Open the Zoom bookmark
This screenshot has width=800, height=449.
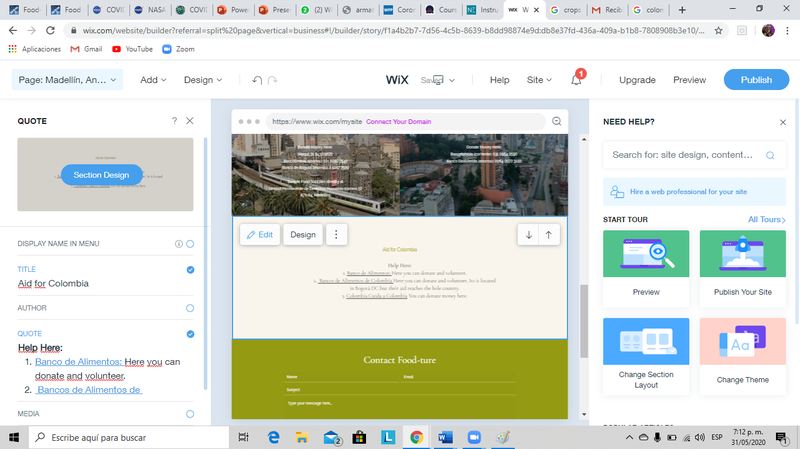coord(178,49)
